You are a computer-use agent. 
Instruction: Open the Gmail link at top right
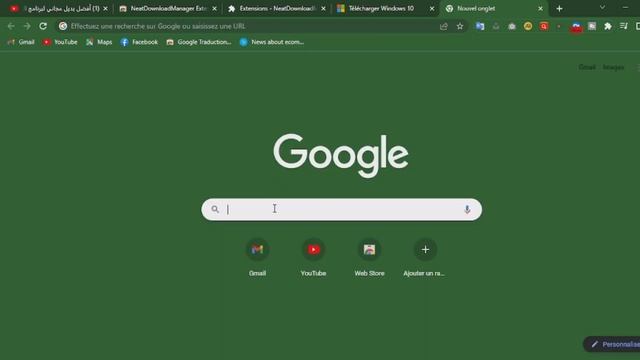(x=587, y=67)
